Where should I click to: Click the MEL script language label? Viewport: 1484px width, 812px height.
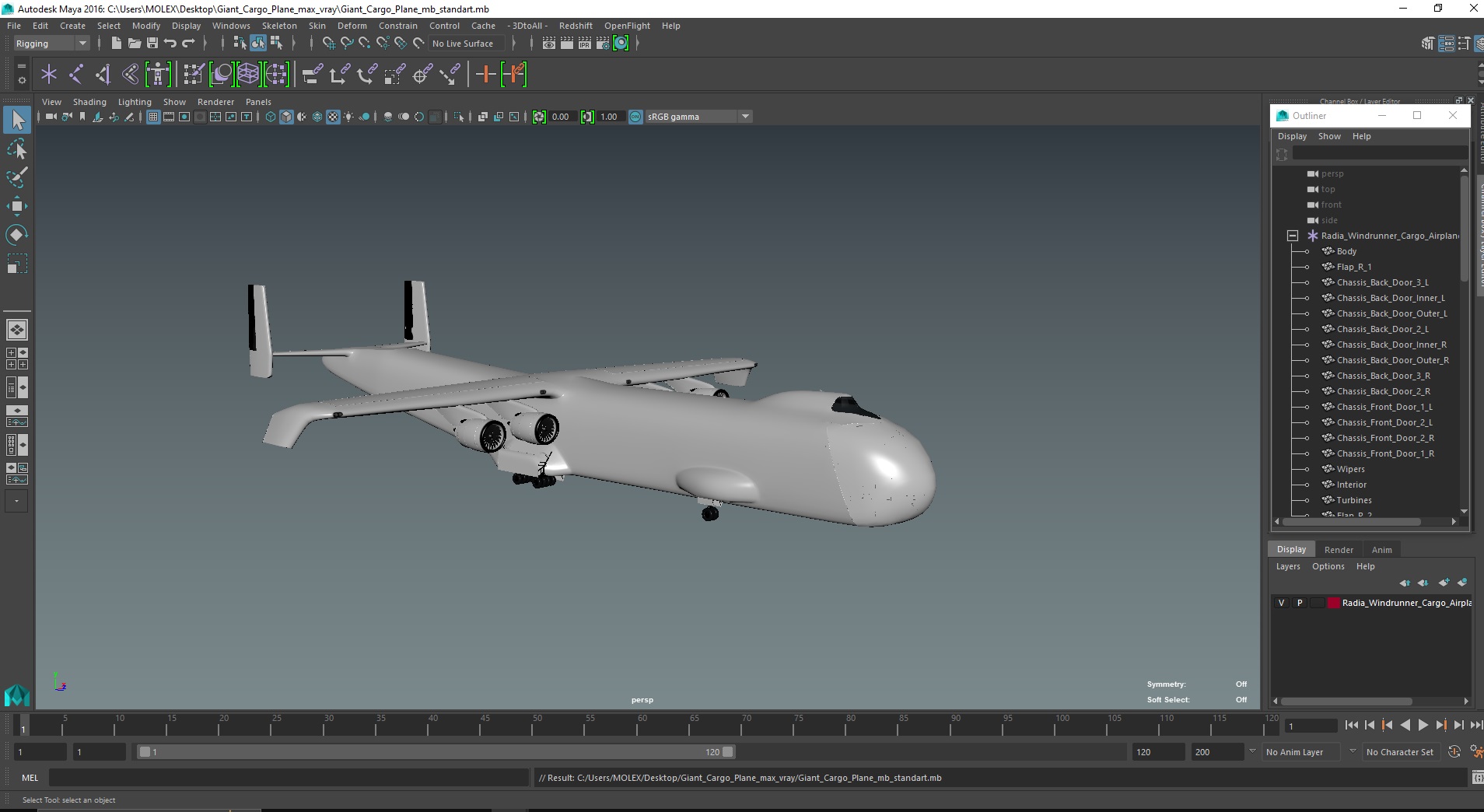30,778
